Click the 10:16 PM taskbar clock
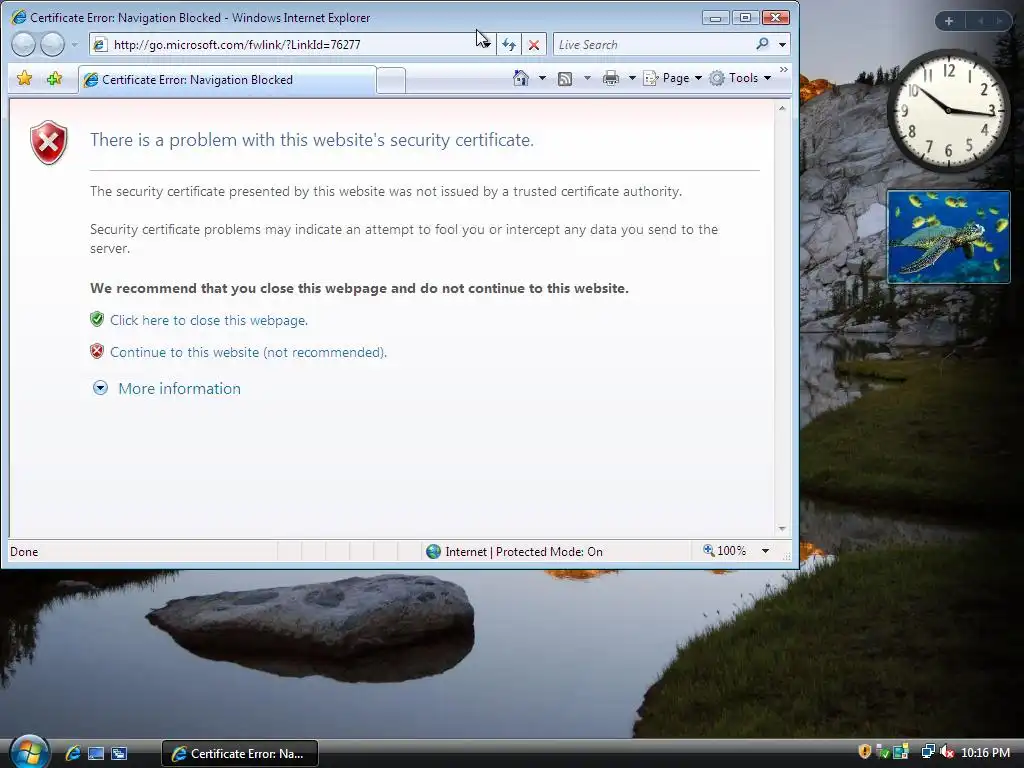Screen dimensions: 1024x768 (985, 753)
